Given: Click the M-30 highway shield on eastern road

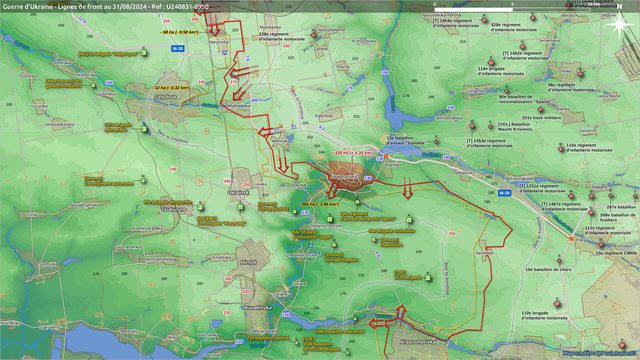Looking at the screenshot, I should click(504, 193).
